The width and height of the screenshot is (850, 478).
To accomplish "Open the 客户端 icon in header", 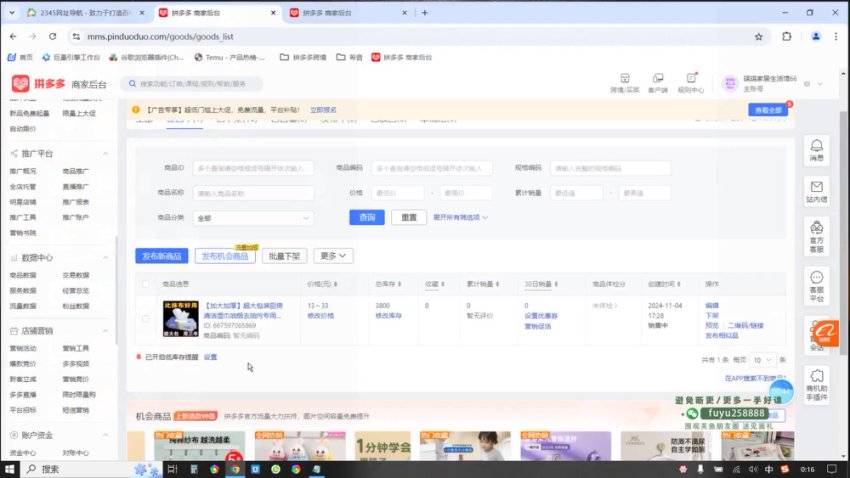I will 657,82.
